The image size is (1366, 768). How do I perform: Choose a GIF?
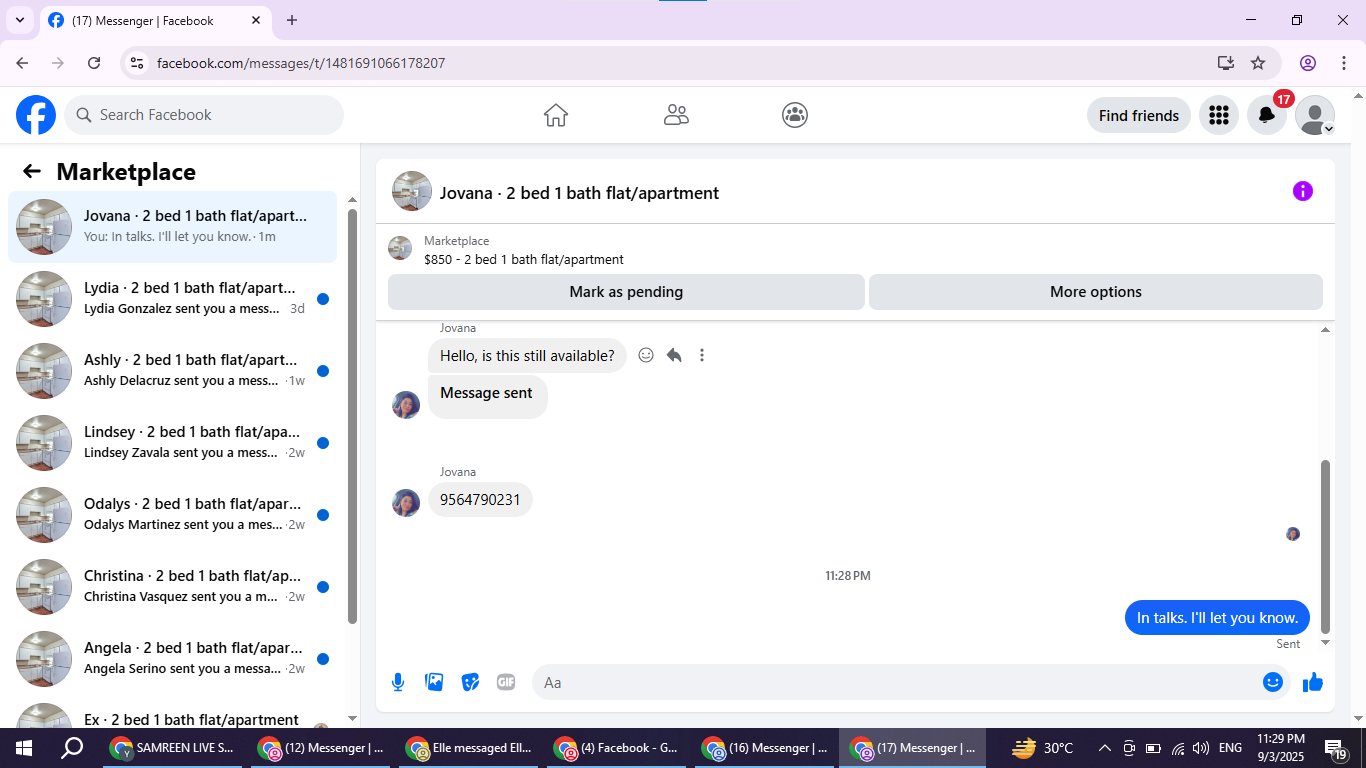tap(506, 682)
